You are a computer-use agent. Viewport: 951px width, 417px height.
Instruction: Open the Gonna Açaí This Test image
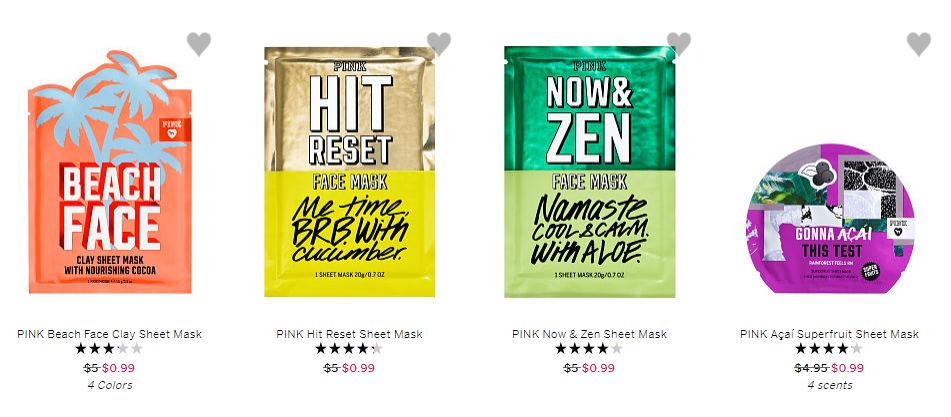[x=830, y=218]
